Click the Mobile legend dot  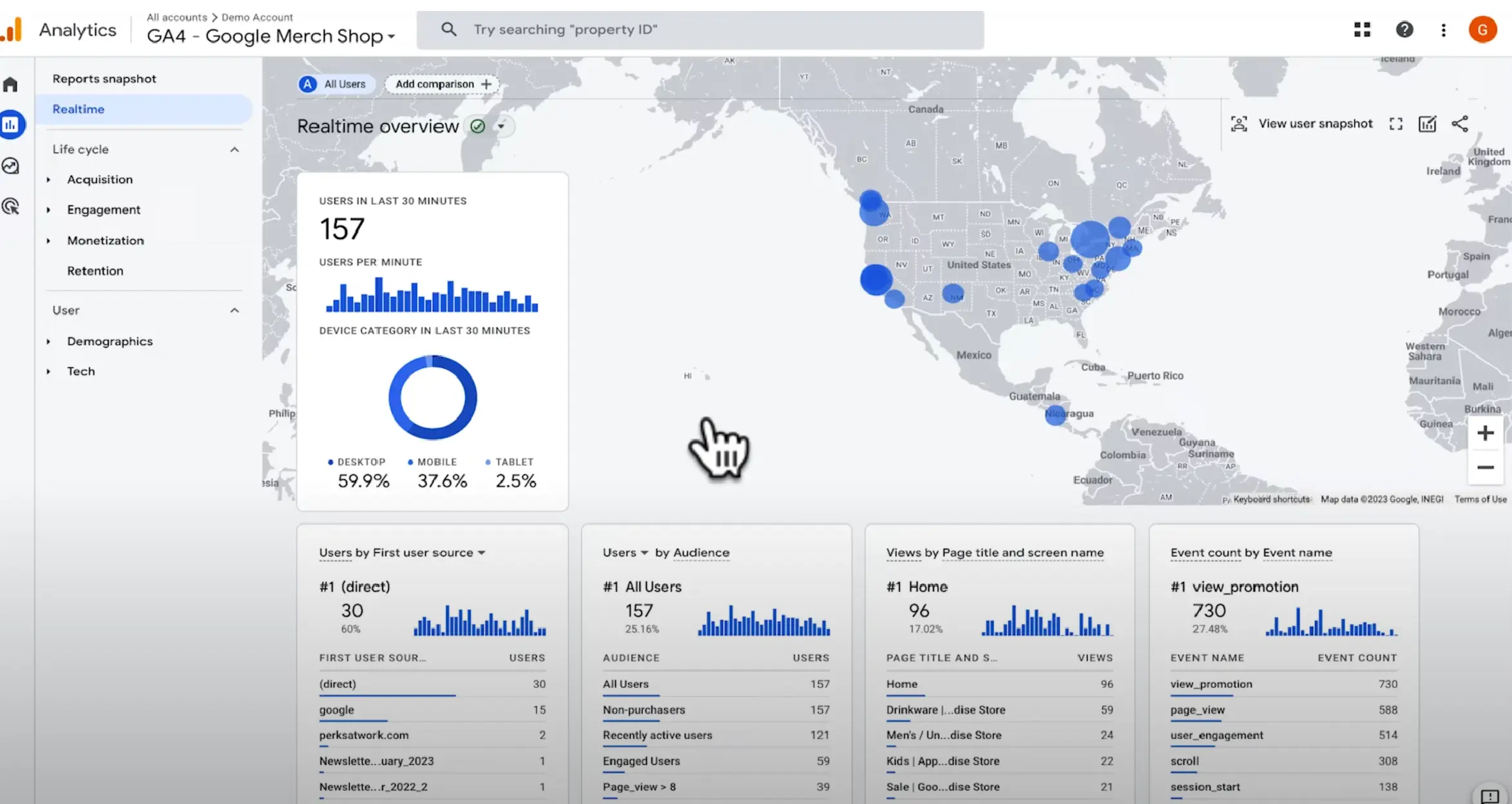tap(410, 463)
